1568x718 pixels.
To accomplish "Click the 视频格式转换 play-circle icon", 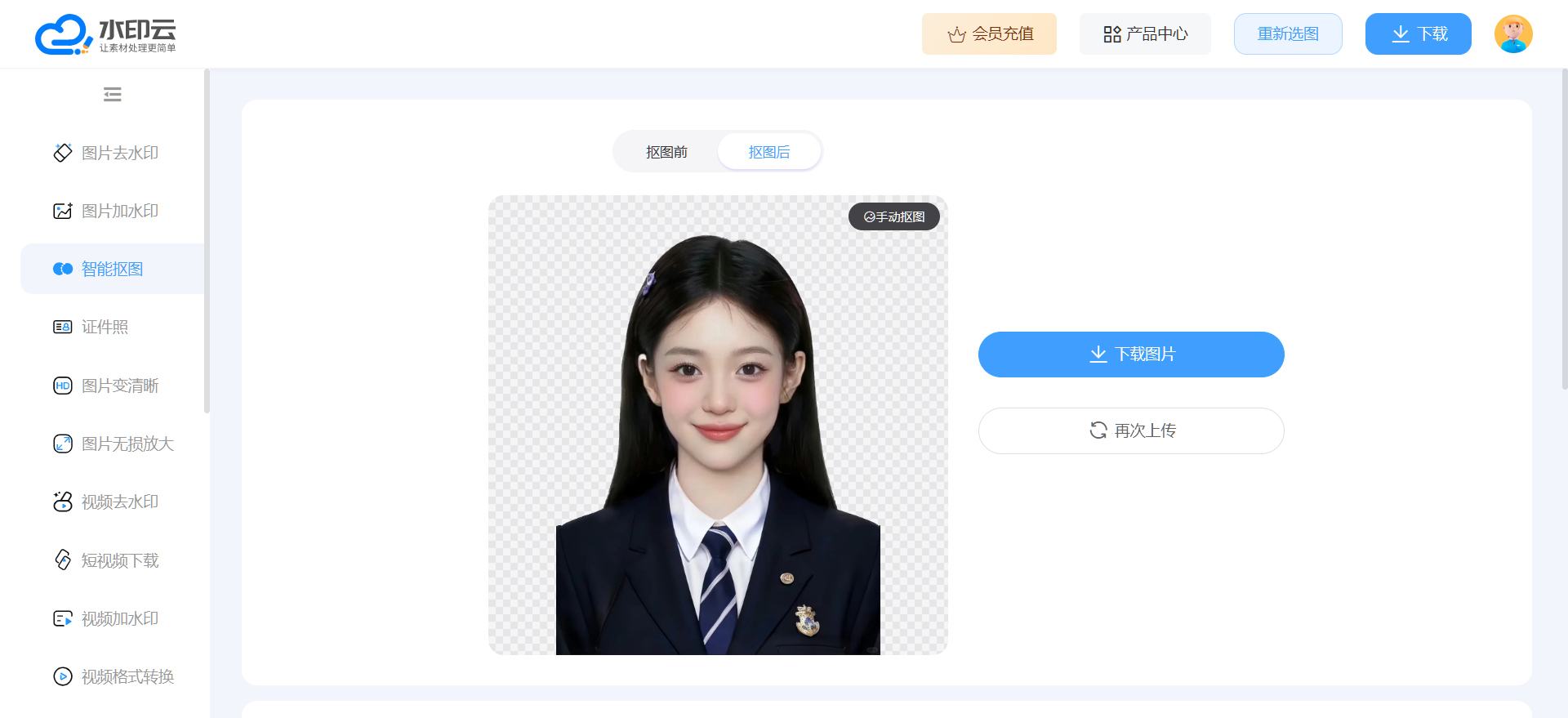I will pos(63,676).
